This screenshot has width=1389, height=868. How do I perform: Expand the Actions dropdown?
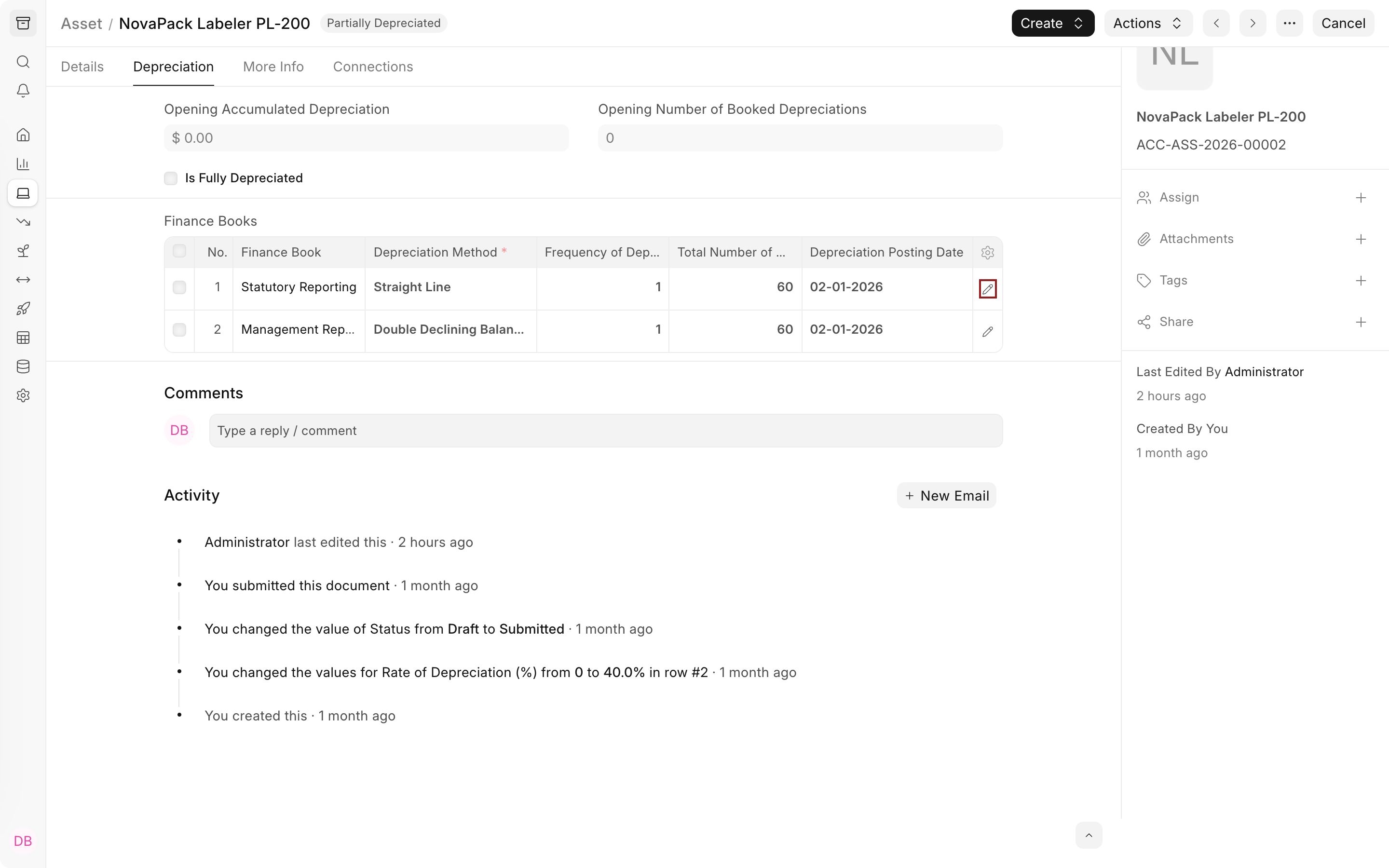coord(1148,24)
